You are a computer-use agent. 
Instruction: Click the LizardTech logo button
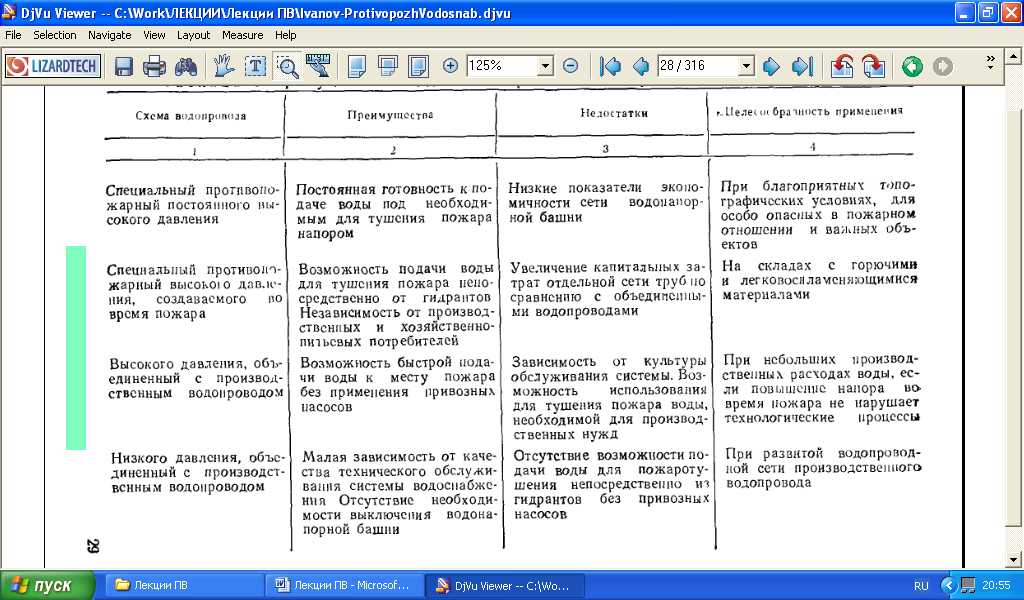point(53,66)
